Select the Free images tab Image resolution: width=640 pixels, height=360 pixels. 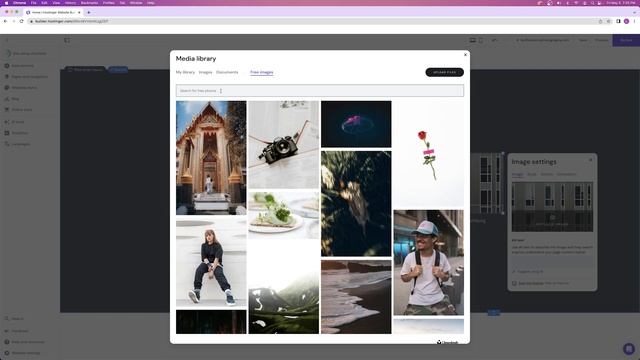[262, 72]
